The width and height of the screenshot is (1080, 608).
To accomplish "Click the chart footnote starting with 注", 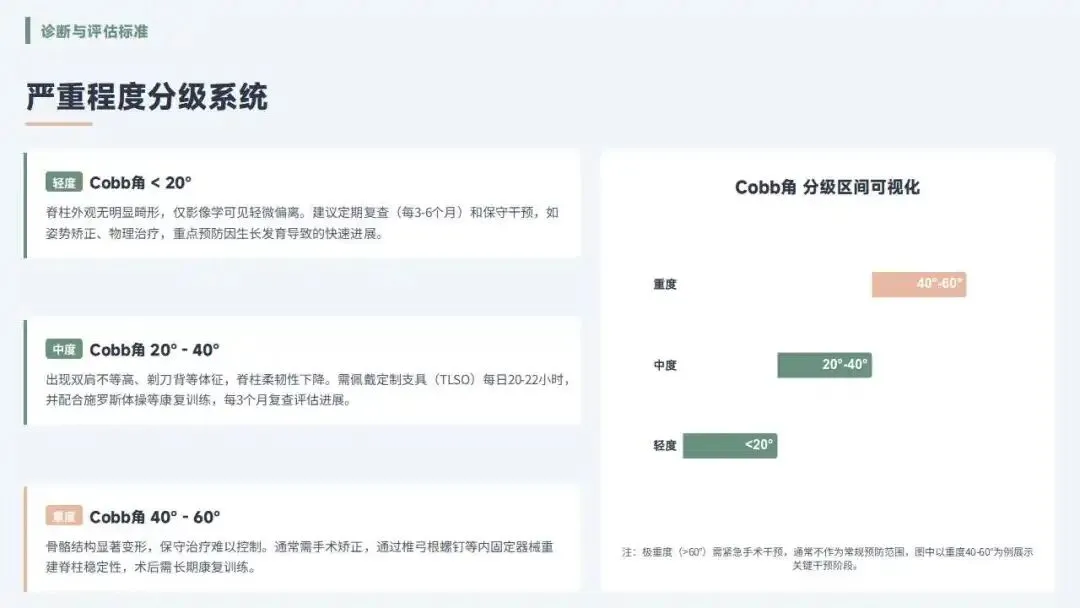I will [827, 558].
